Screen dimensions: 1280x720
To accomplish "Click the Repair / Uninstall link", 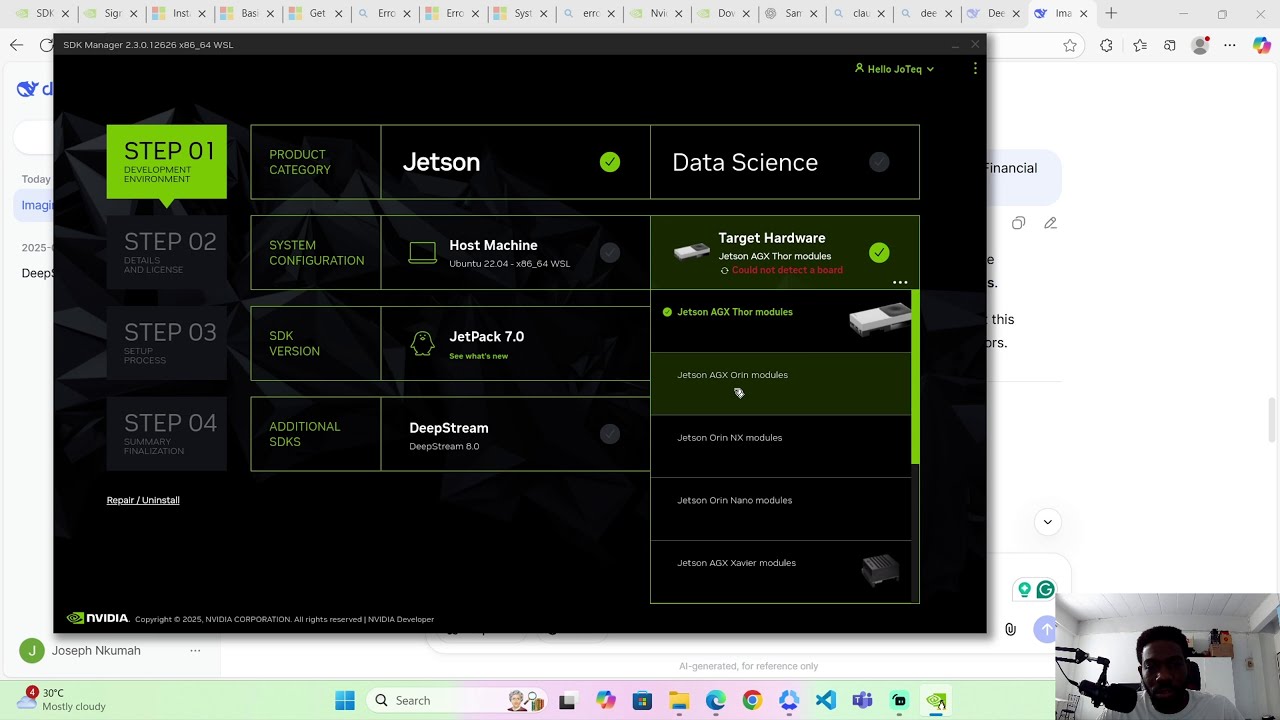I will [143, 500].
